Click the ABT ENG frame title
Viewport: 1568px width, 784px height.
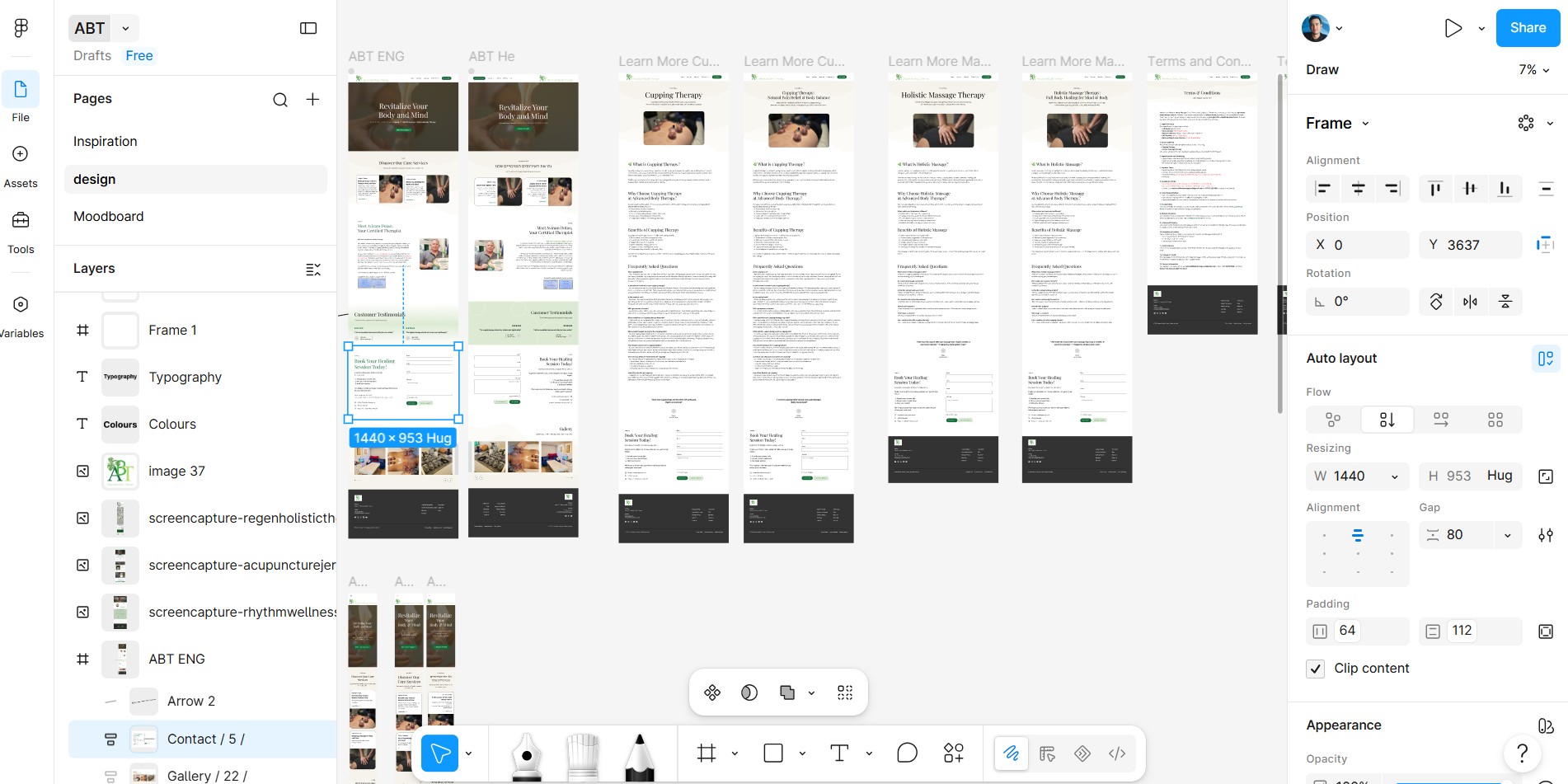coord(376,57)
